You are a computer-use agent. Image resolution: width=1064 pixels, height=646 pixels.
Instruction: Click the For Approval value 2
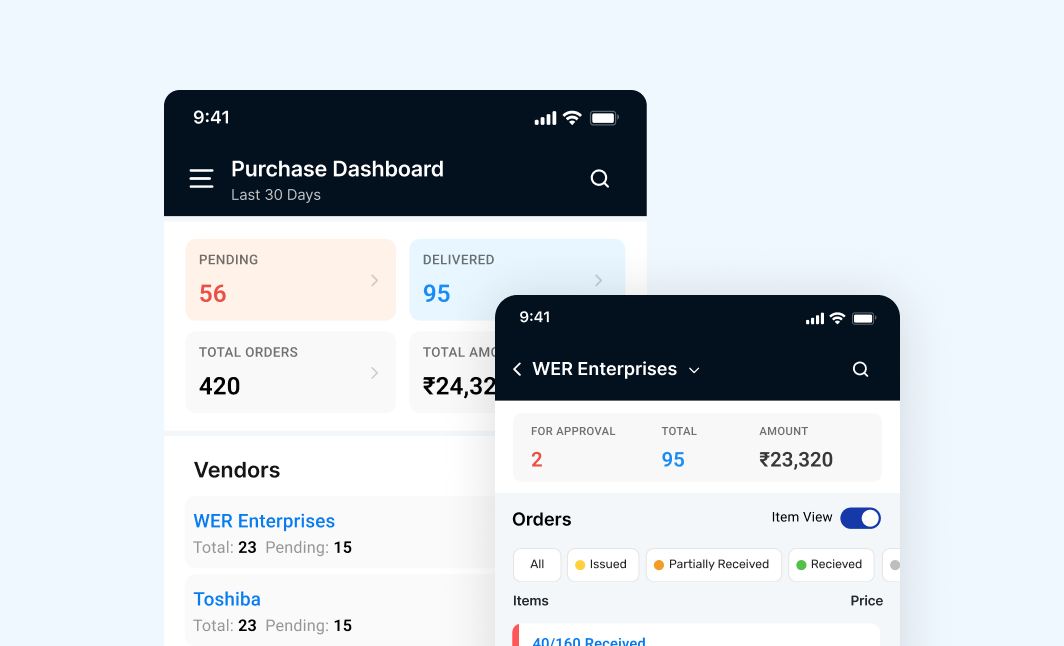tap(536, 459)
